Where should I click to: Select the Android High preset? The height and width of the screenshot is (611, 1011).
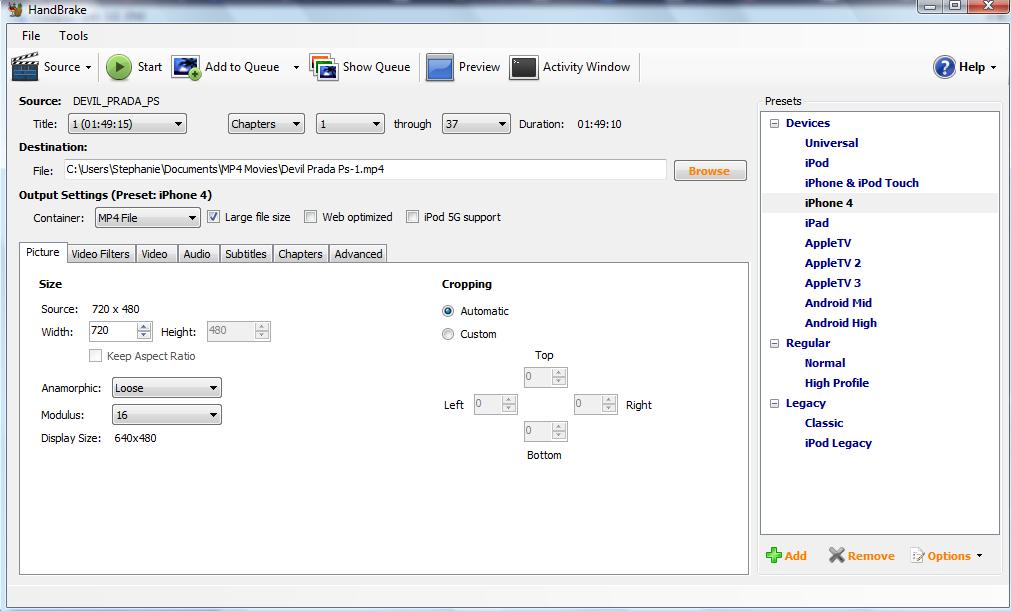(x=841, y=323)
